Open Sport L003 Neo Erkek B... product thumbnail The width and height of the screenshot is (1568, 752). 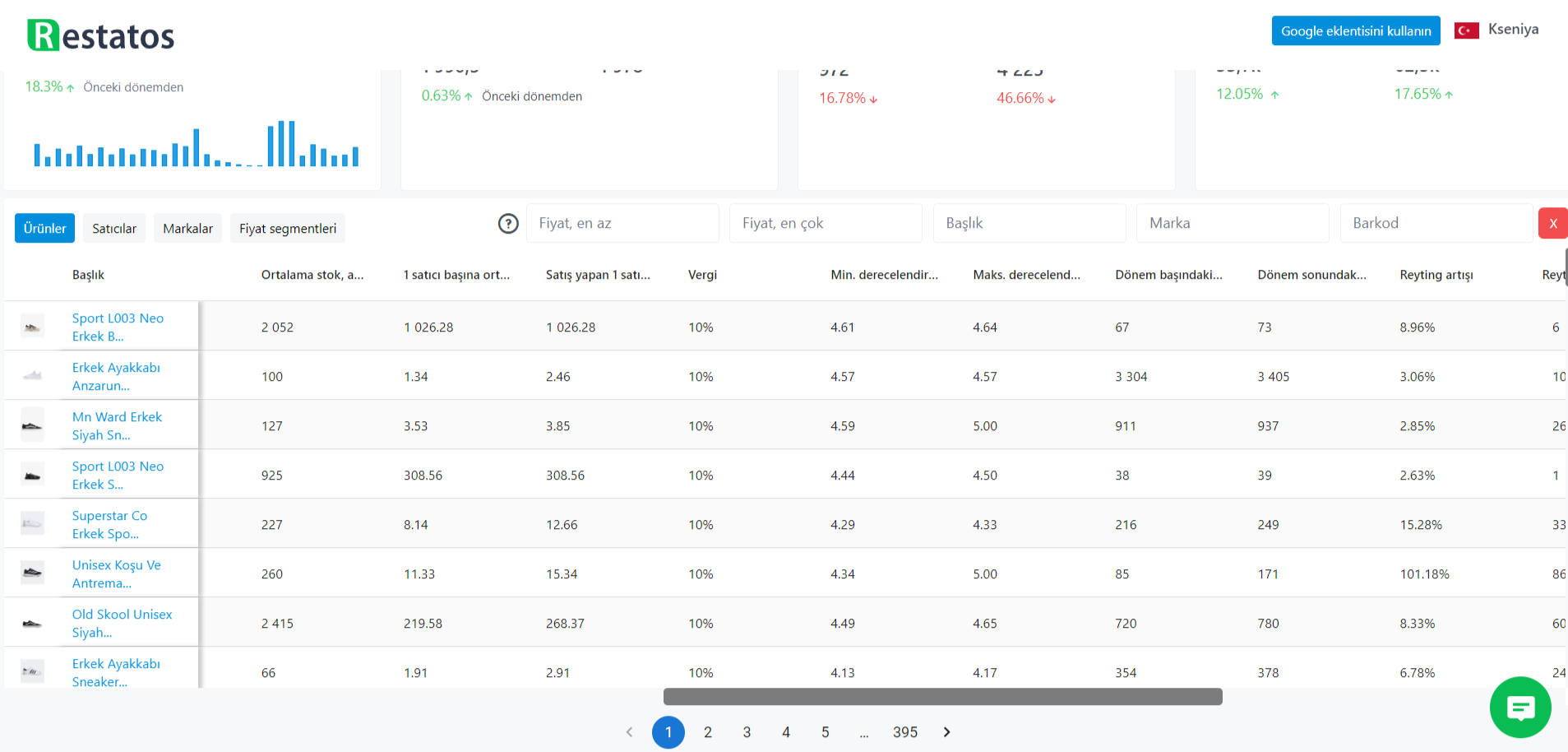coord(32,327)
